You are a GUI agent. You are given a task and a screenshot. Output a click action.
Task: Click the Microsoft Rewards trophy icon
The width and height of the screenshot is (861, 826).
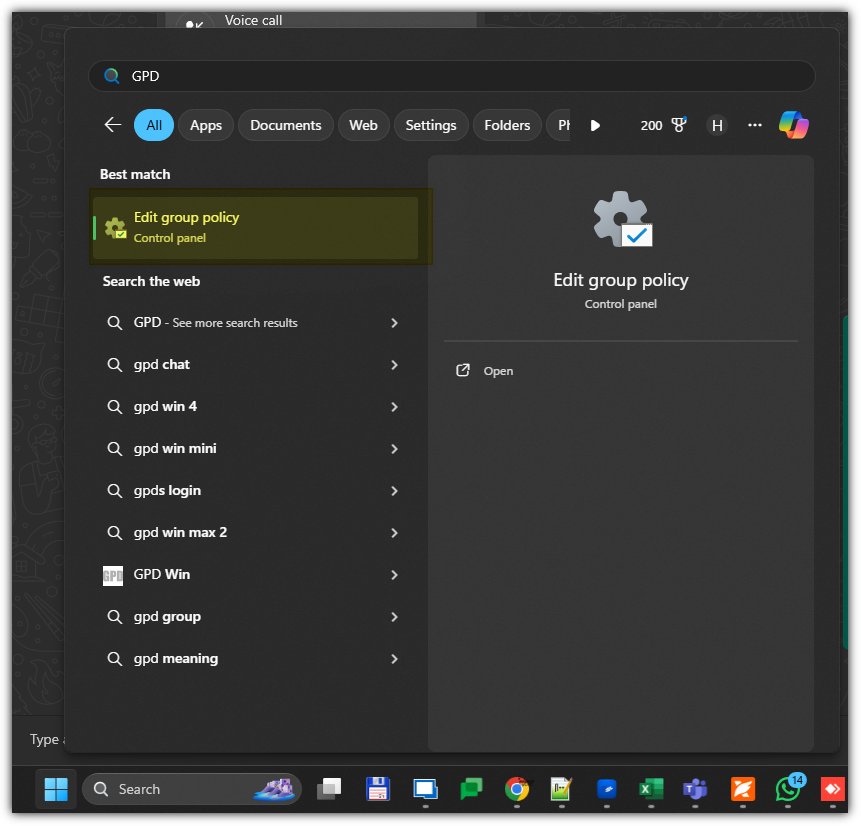pos(679,125)
